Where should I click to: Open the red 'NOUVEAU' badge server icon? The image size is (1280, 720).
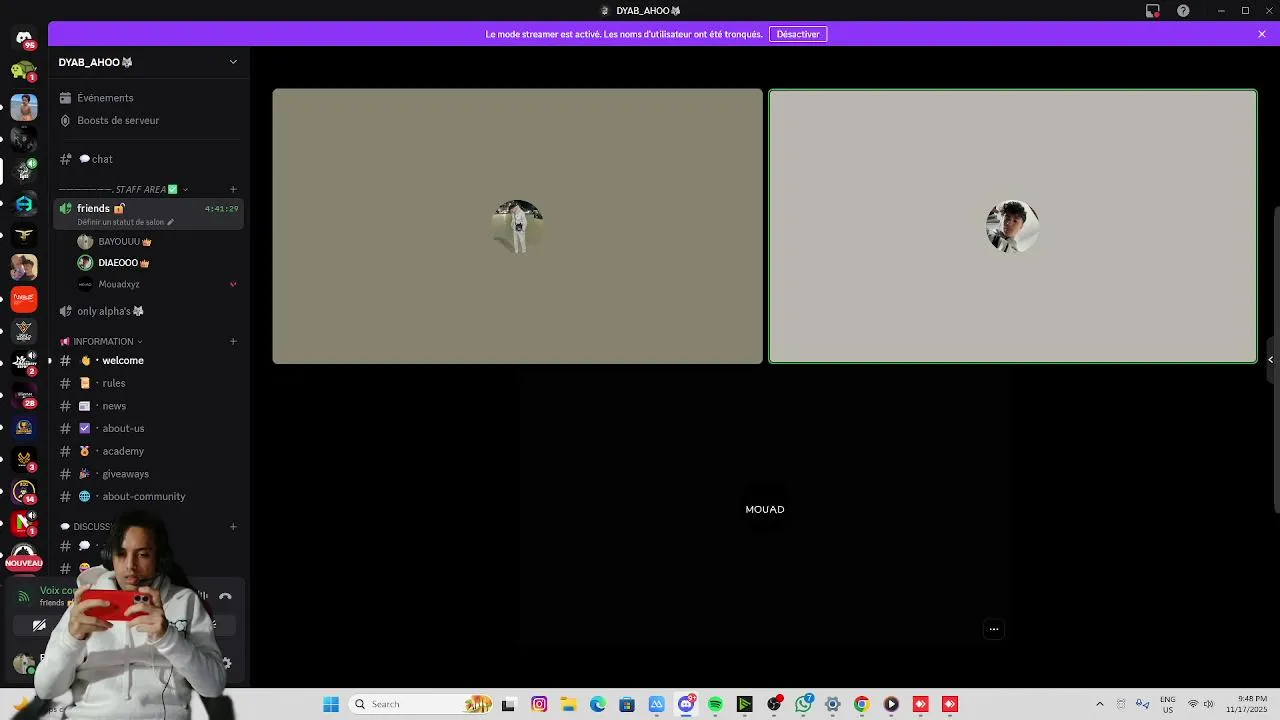click(24, 556)
